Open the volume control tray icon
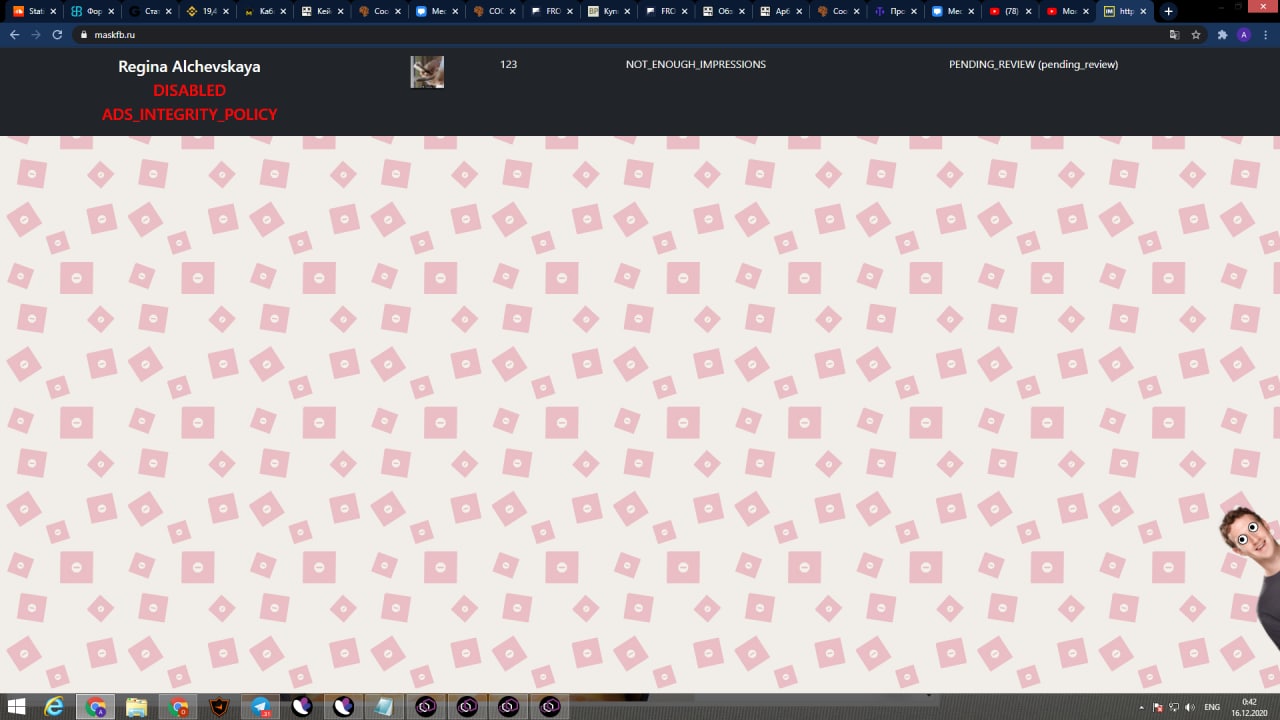Screen dimensions: 1280x720 pyautogui.click(x=1190, y=707)
